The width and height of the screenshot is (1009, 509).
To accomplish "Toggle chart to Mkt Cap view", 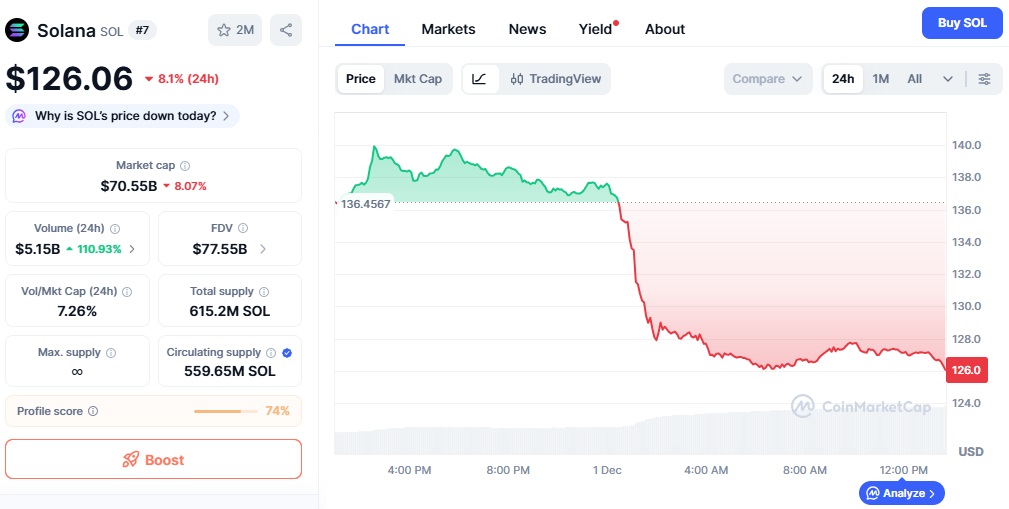I will pos(418,79).
